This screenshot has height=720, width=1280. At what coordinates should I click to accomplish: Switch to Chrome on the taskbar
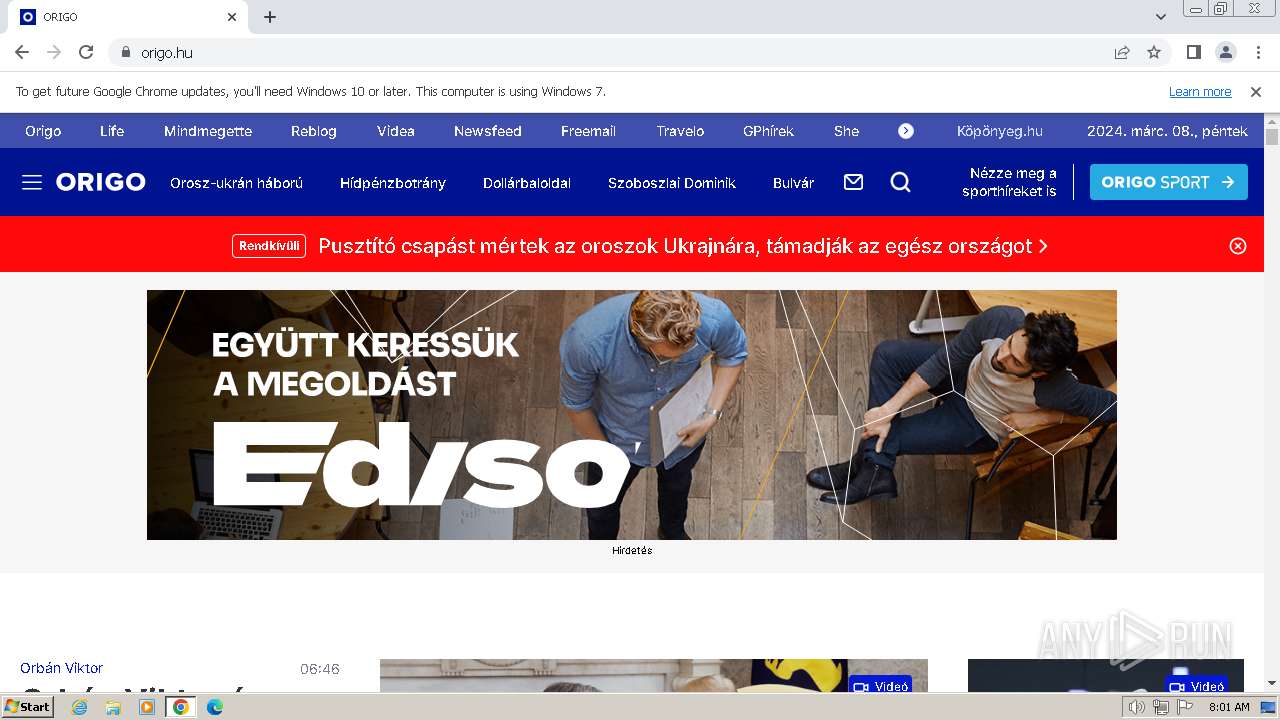[181, 707]
